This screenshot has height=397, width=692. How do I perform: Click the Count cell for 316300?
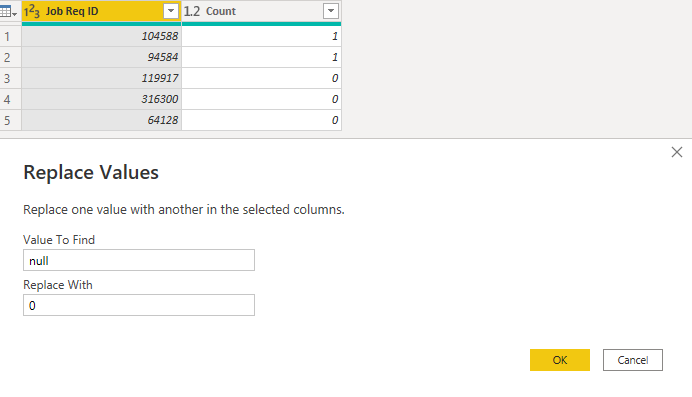[x=261, y=99]
